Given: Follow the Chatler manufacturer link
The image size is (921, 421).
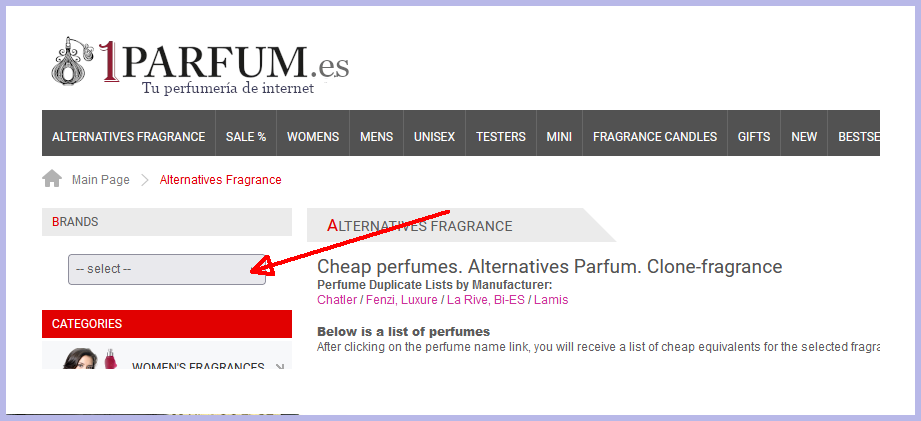Looking at the screenshot, I should [337, 300].
